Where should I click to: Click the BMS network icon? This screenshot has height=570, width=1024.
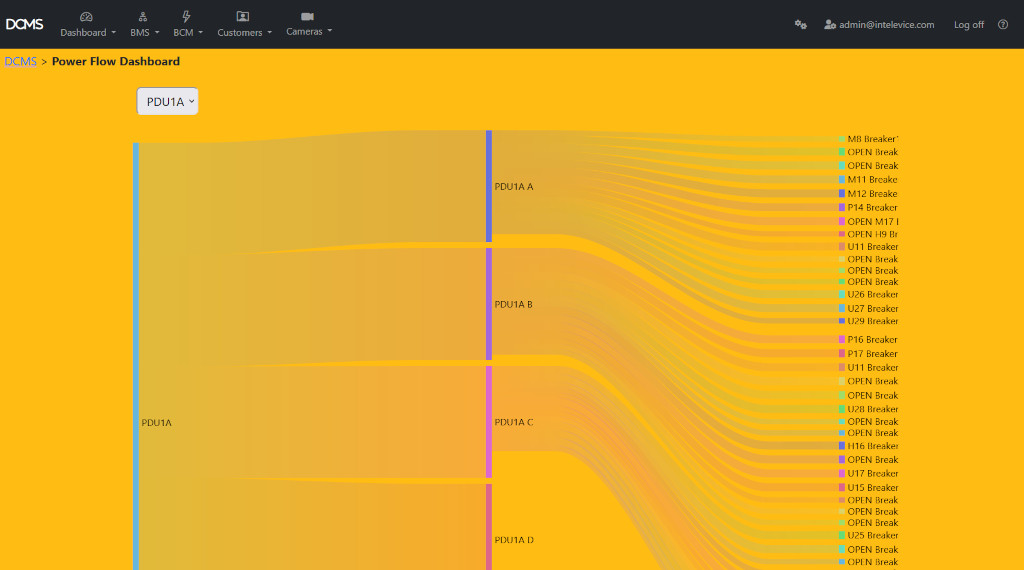tap(143, 16)
